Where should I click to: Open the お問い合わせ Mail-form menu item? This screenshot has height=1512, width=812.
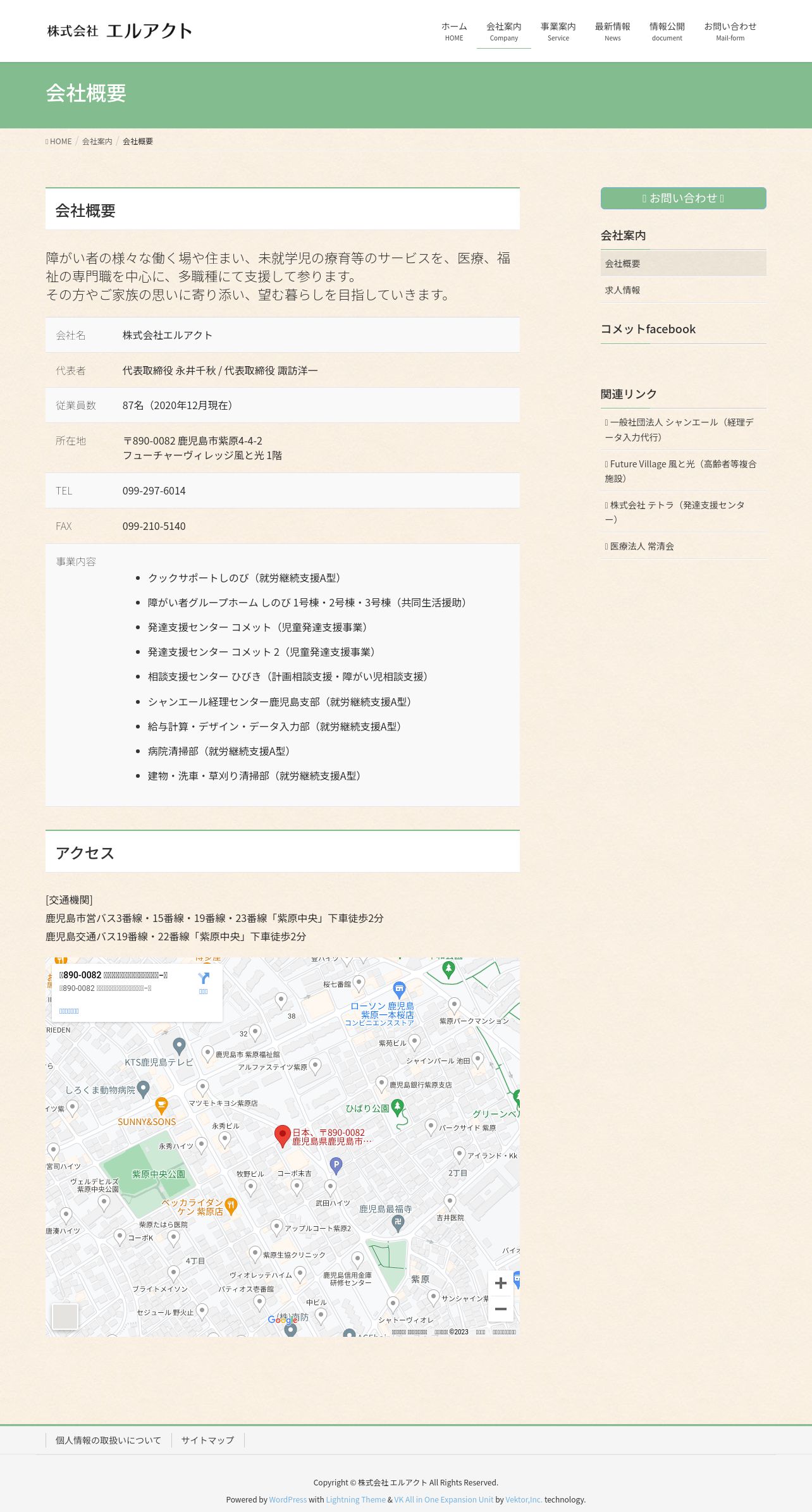pos(730,32)
